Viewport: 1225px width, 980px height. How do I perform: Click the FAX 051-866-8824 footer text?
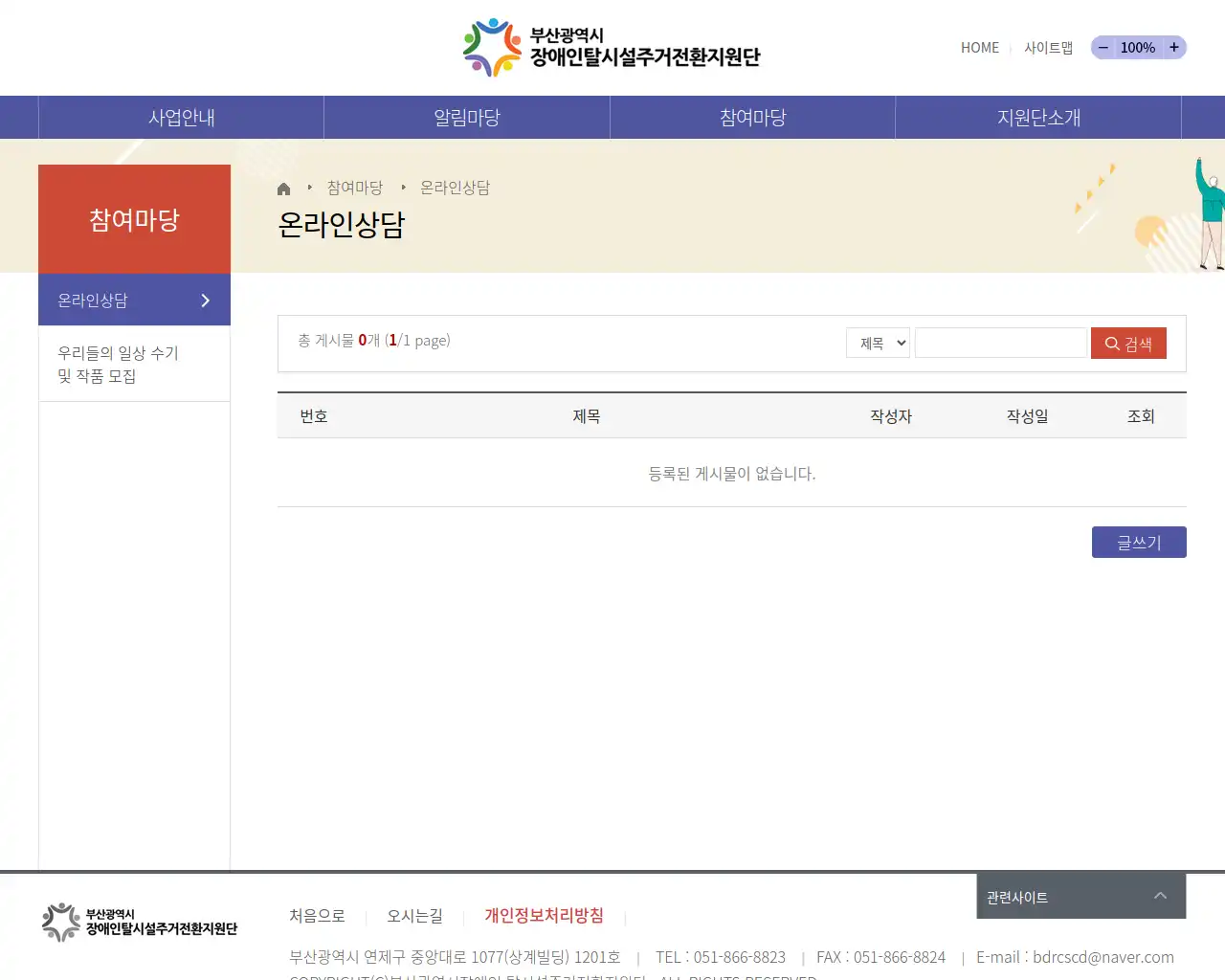880,957
